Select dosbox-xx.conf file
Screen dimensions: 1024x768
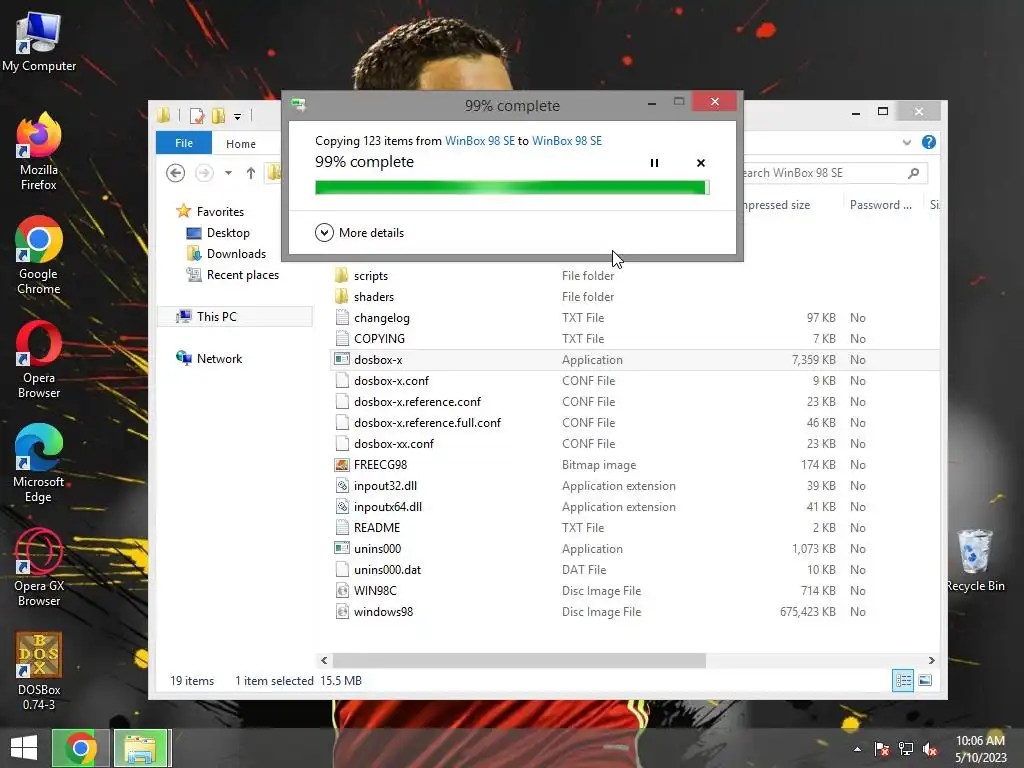(393, 444)
